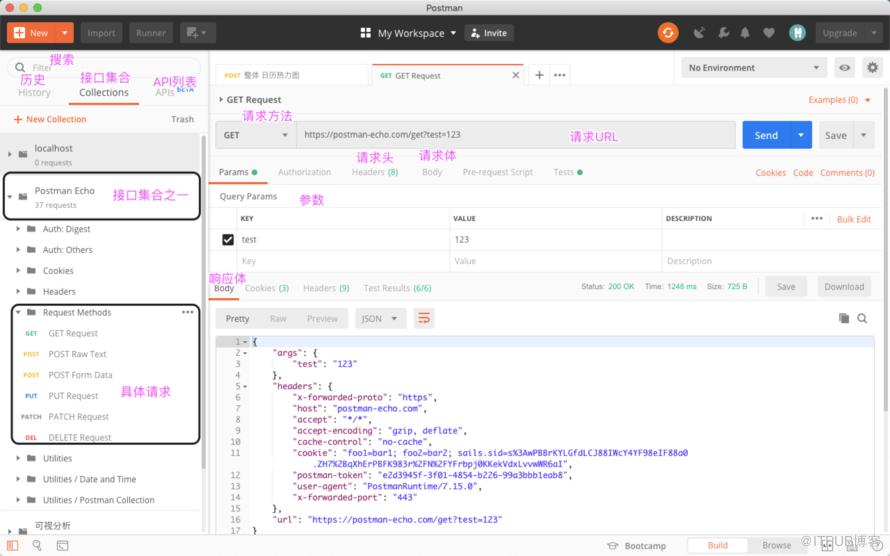The image size is (890, 556).
Task: Close the GET Request tab
Action: click(x=515, y=75)
